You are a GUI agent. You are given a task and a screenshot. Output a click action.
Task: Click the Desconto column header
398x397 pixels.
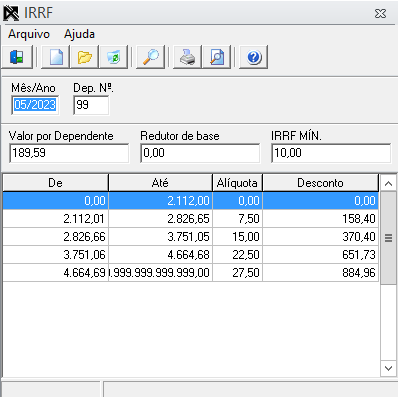pos(320,183)
